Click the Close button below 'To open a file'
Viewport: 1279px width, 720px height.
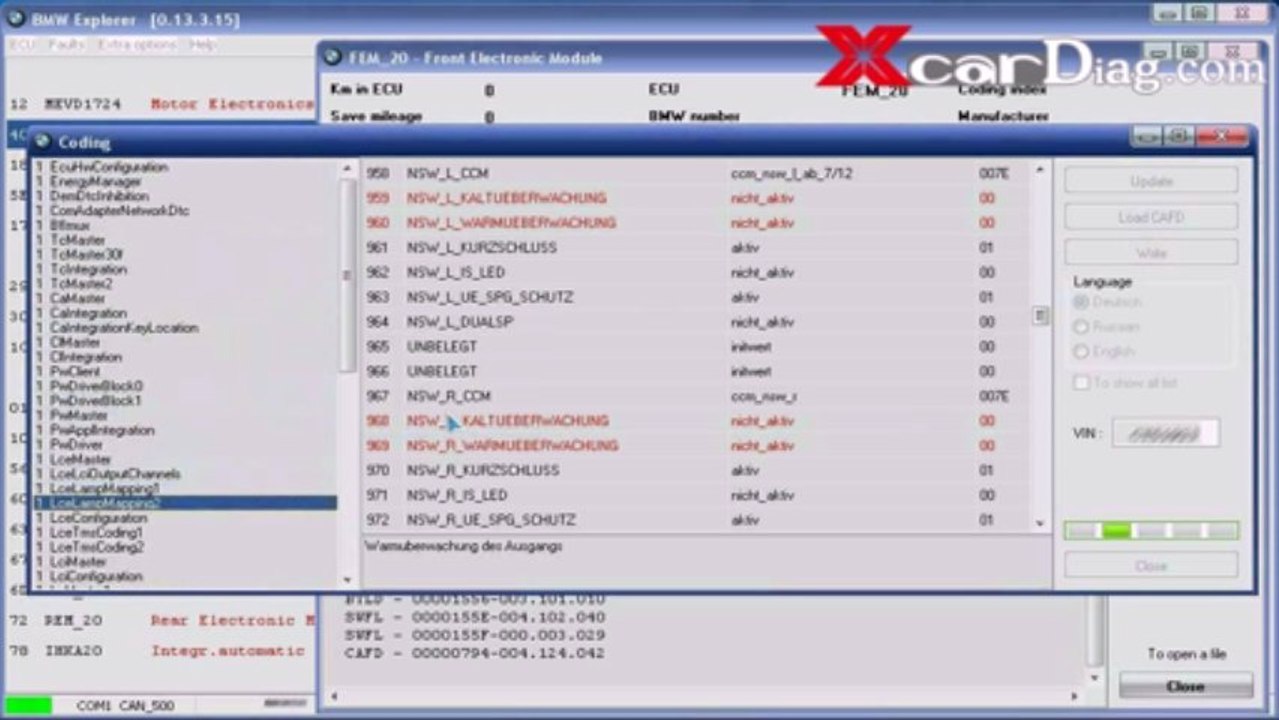1185,686
